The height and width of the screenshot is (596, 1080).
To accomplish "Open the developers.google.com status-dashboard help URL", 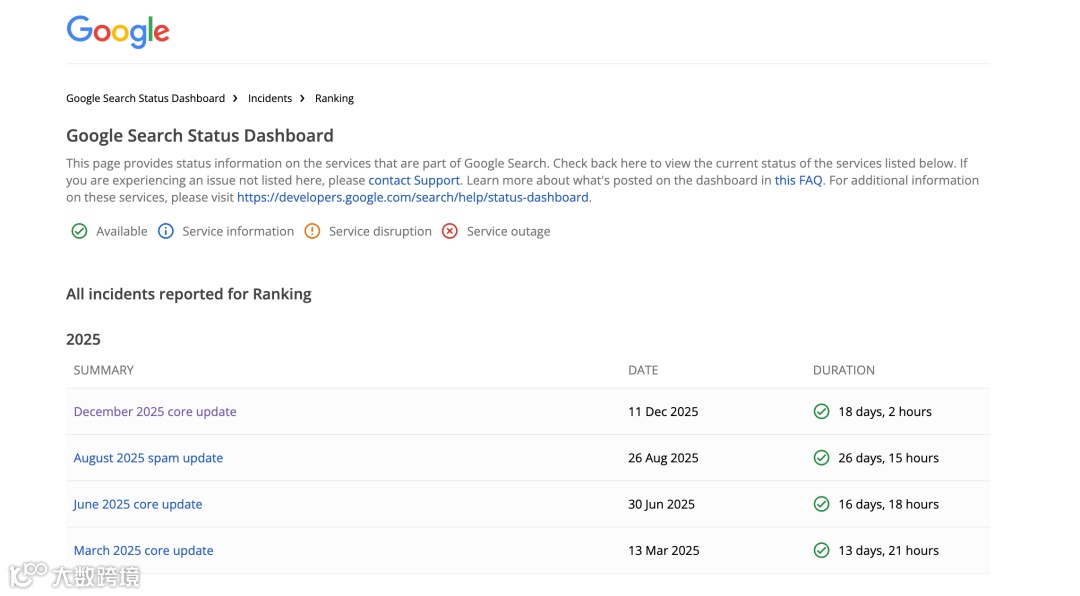I will pyautogui.click(x=413, y=197).
